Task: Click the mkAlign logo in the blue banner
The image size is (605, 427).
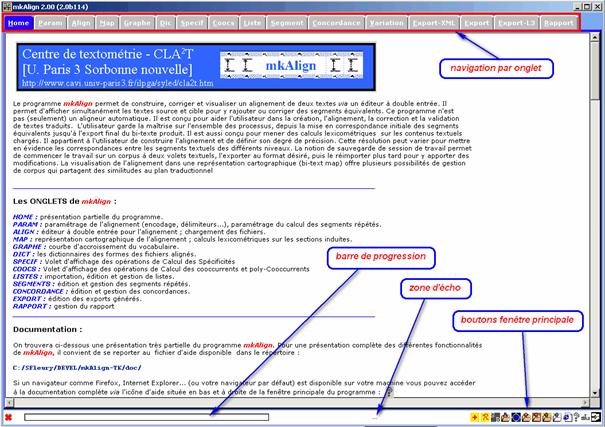Action: (x=291, y=66)
